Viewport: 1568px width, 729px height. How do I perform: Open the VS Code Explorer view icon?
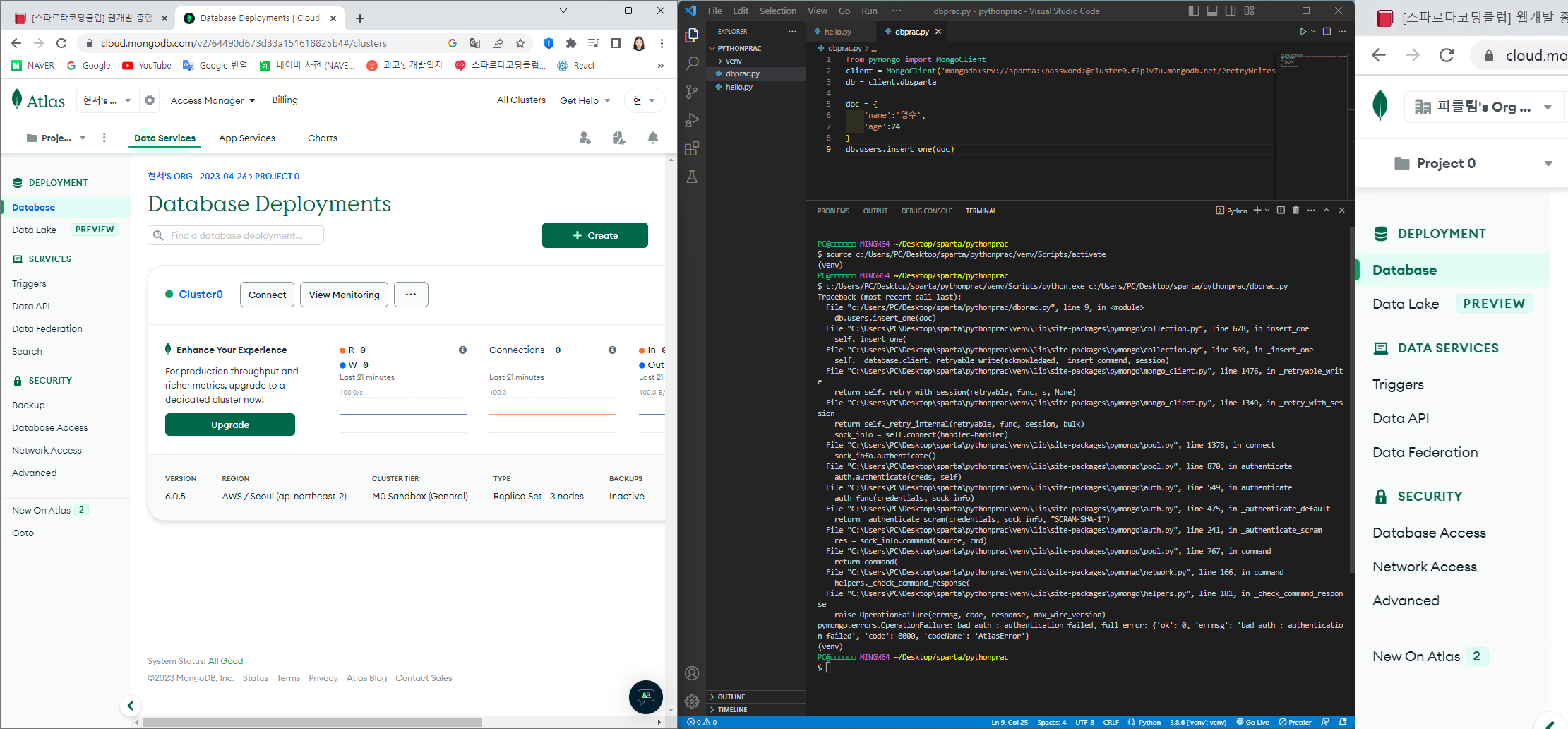[692, 35]
